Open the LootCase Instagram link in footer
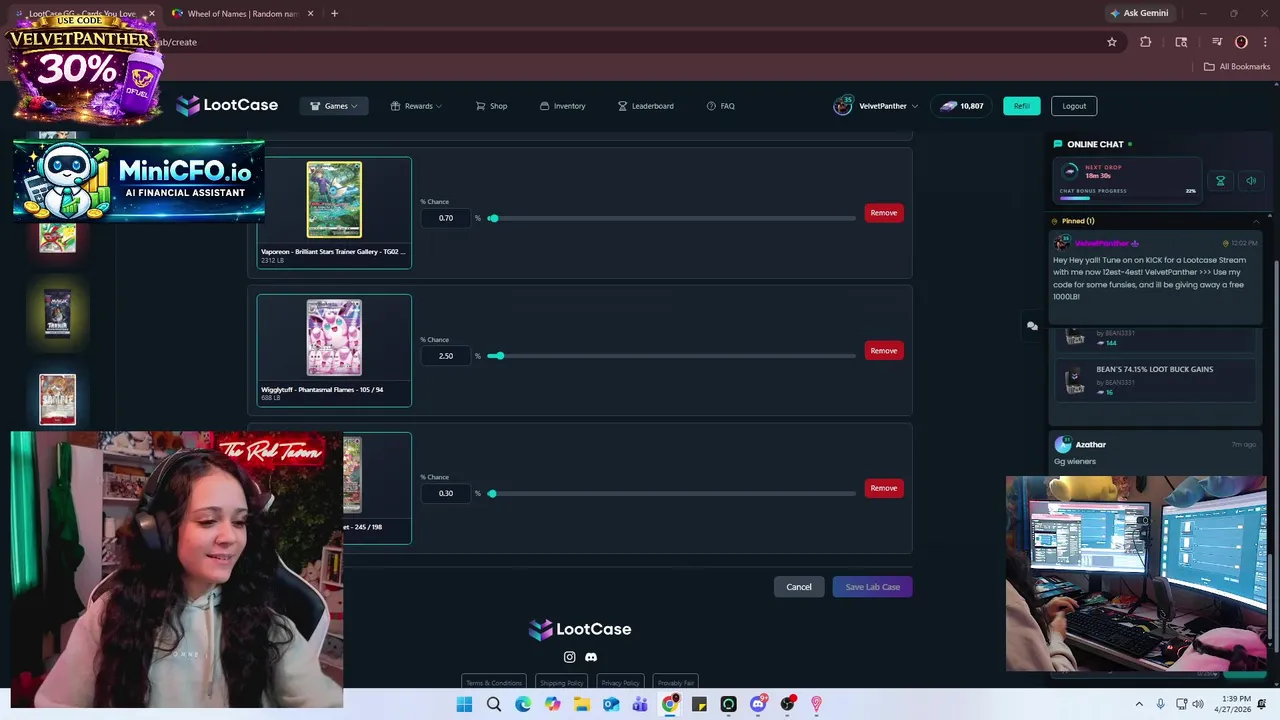This screenshot has height=720, width=1280. [570, 657]
